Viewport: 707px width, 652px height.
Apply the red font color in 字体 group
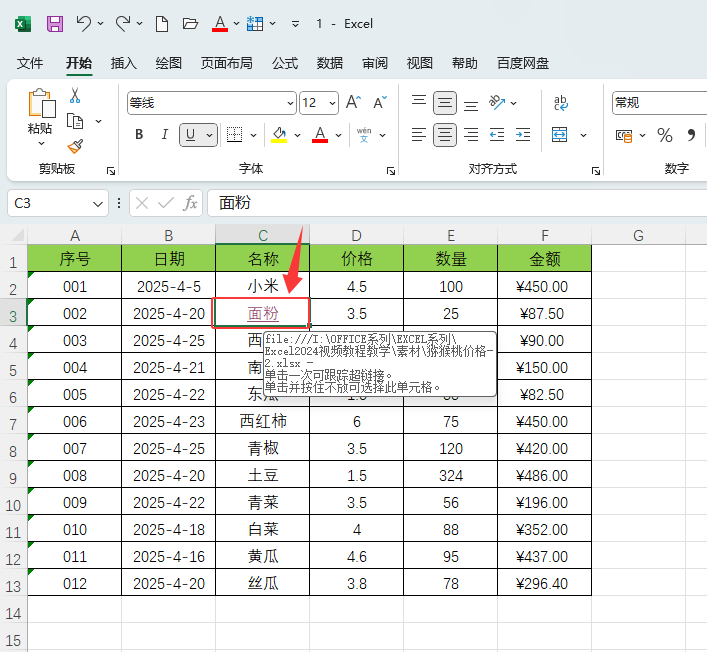(x=320, y=134)
